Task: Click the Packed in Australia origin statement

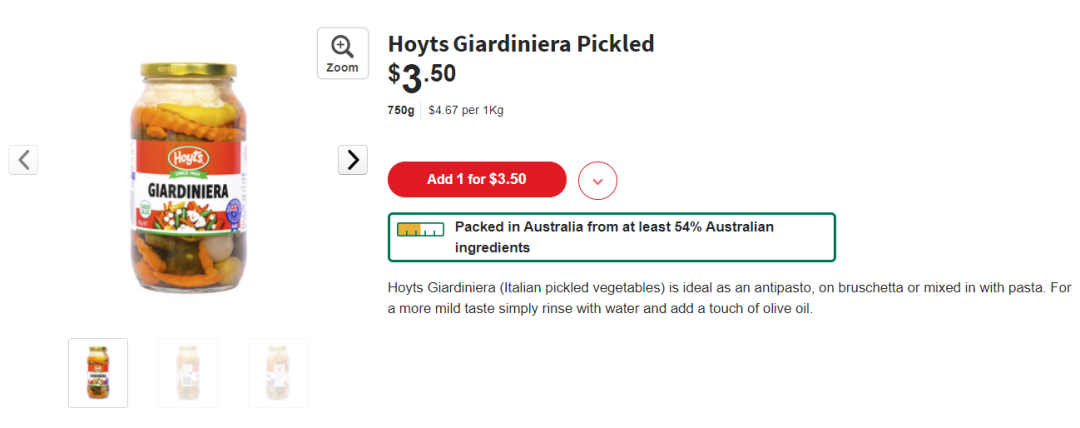Action: pyautogui.click(x=614, y=237)
